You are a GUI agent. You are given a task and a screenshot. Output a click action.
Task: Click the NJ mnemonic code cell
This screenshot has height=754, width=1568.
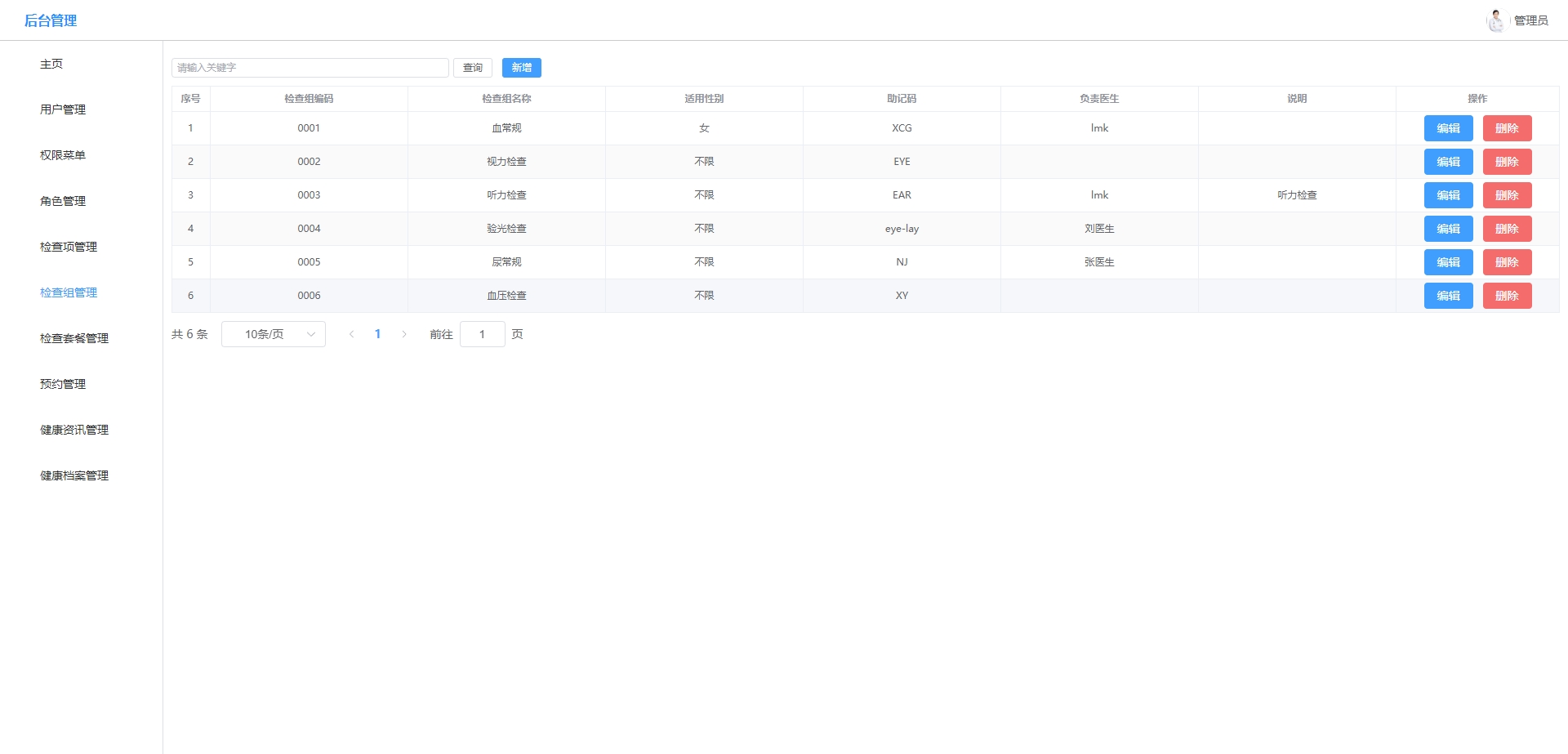tap(902, 262)
